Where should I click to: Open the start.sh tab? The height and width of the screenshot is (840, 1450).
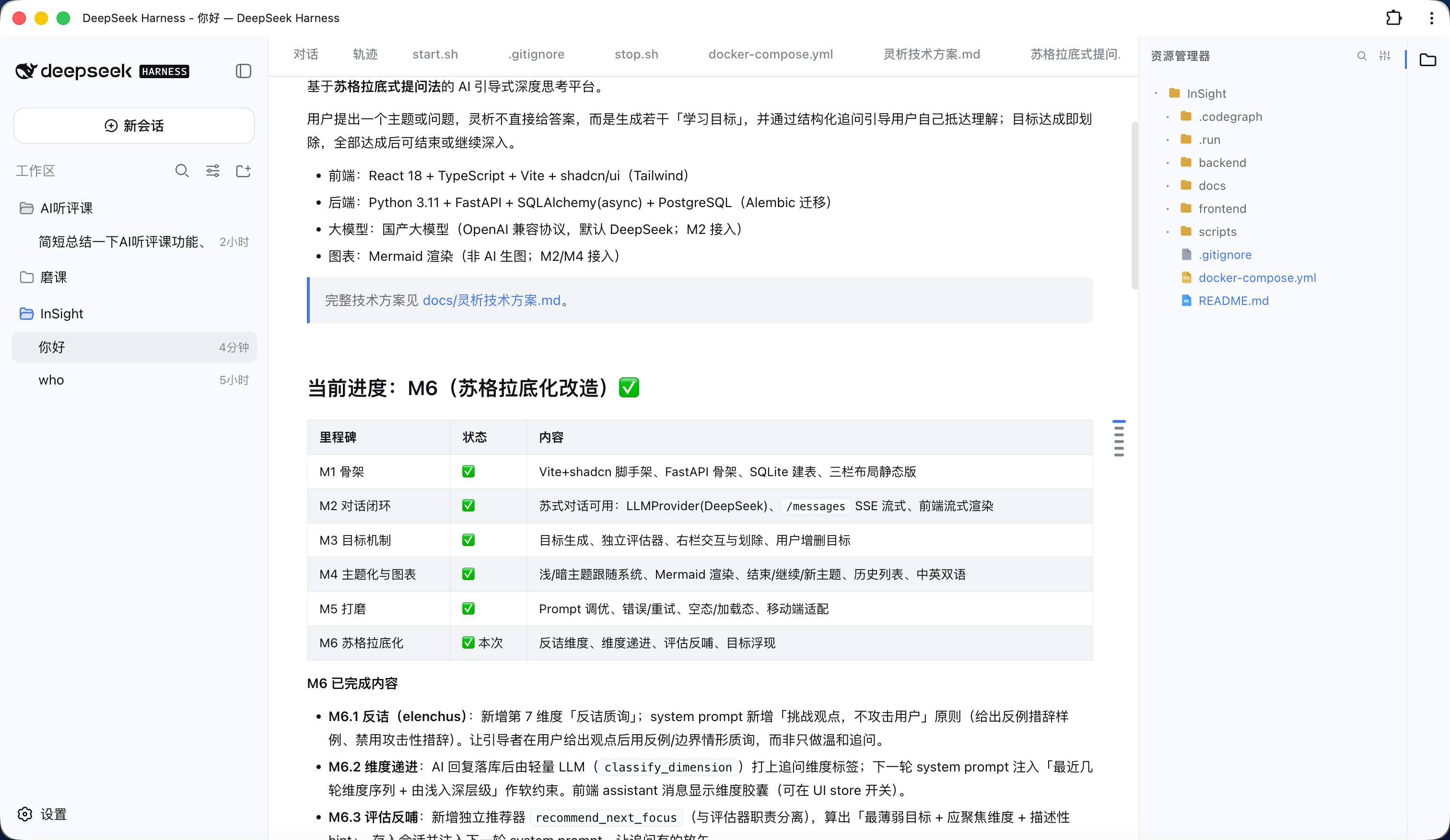pos(435,54)
